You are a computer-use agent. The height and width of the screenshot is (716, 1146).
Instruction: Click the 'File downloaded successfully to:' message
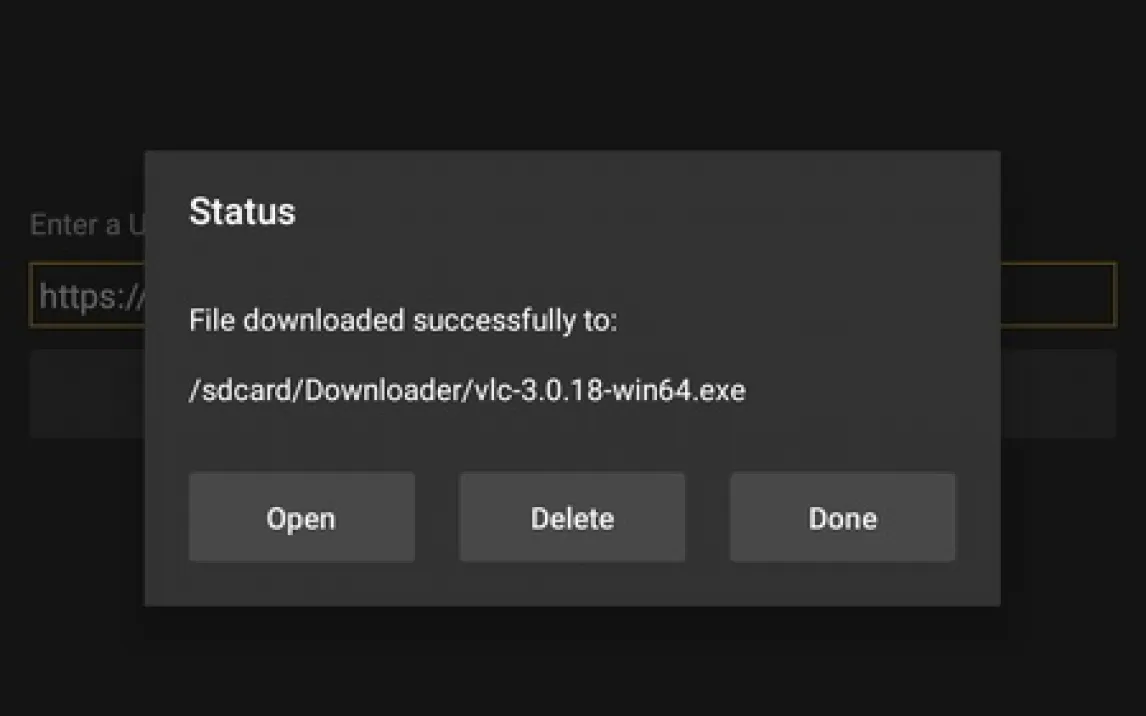coord(403,321)
